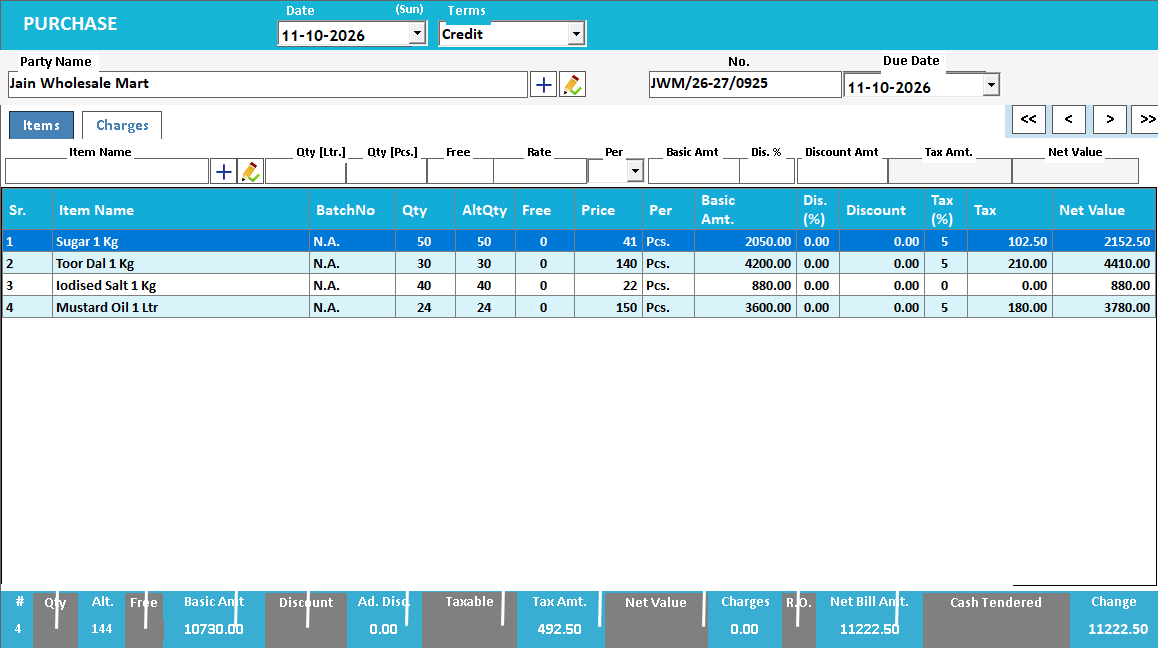Click the invoice No. field JWM/26-27/0925
1158x648 pixels.
click(x=744, y=84)
